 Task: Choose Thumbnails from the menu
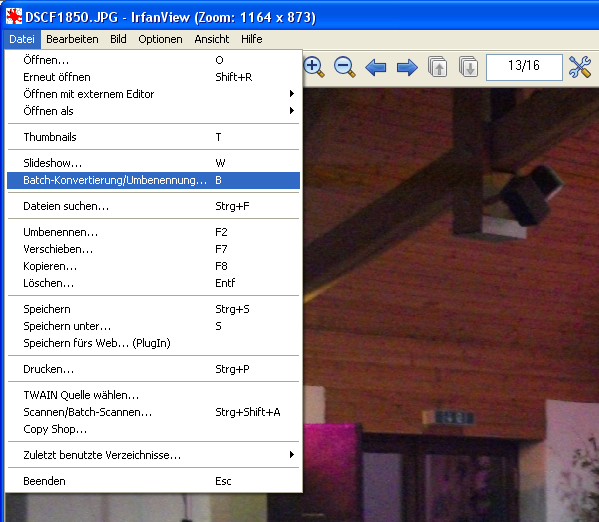pyautogui.click(x=154, y=137)
